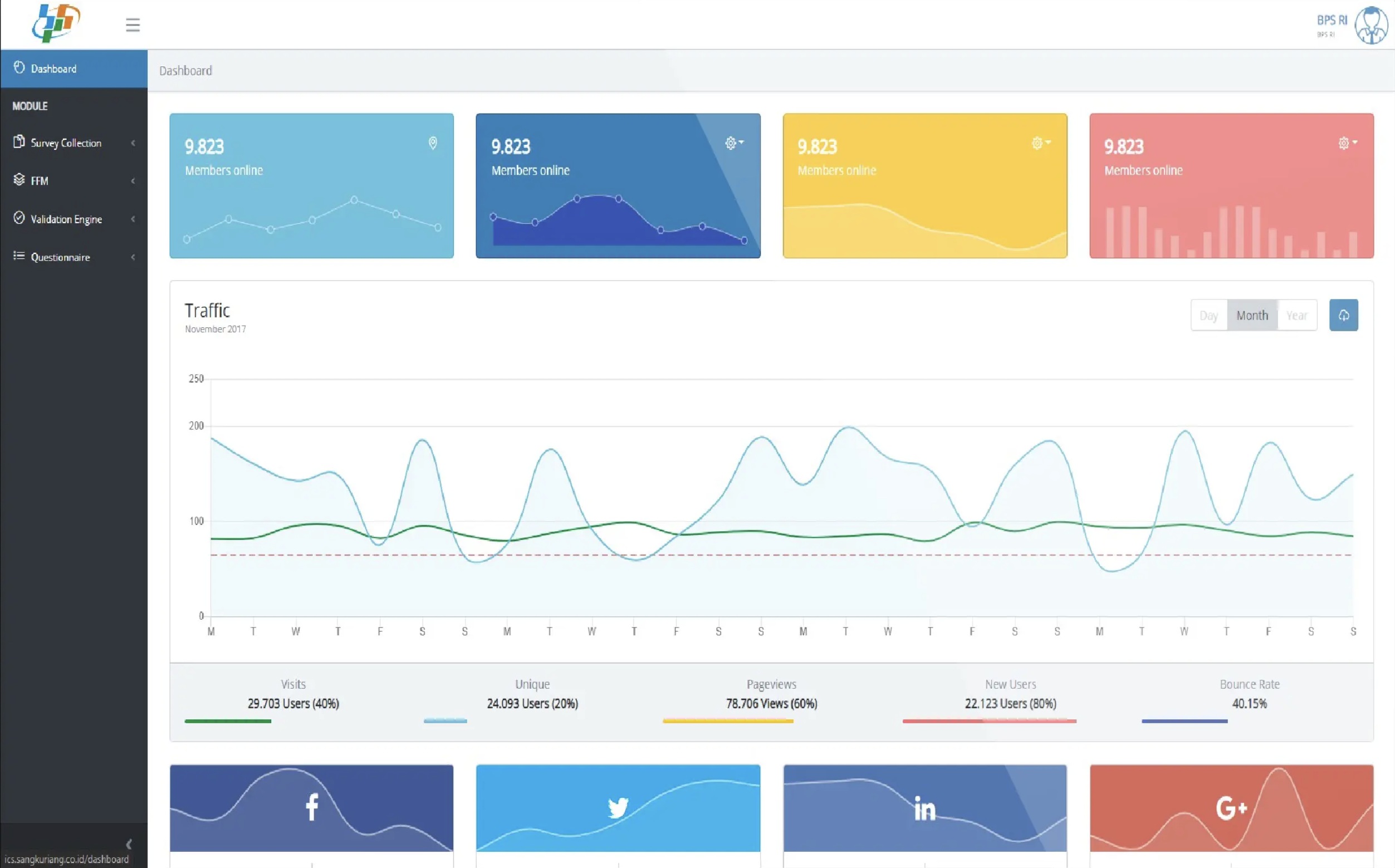Screen dimensions: 1395x868
Task: Click the location pin on light-blue card
Action: tap(433, 143)
